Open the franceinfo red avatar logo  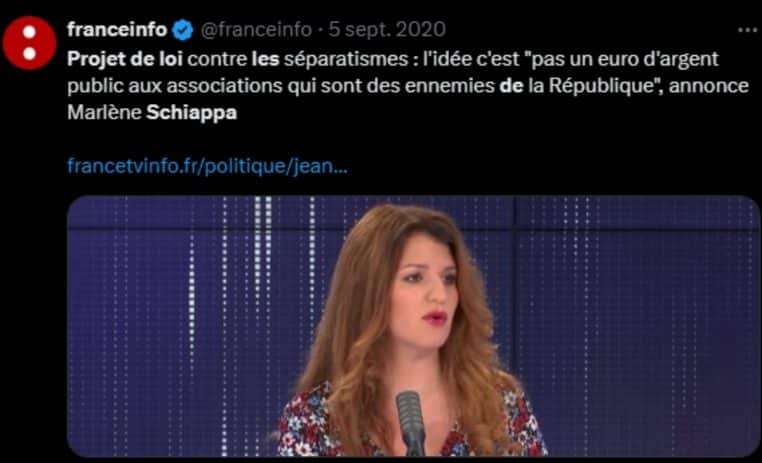tap(29, 43)
